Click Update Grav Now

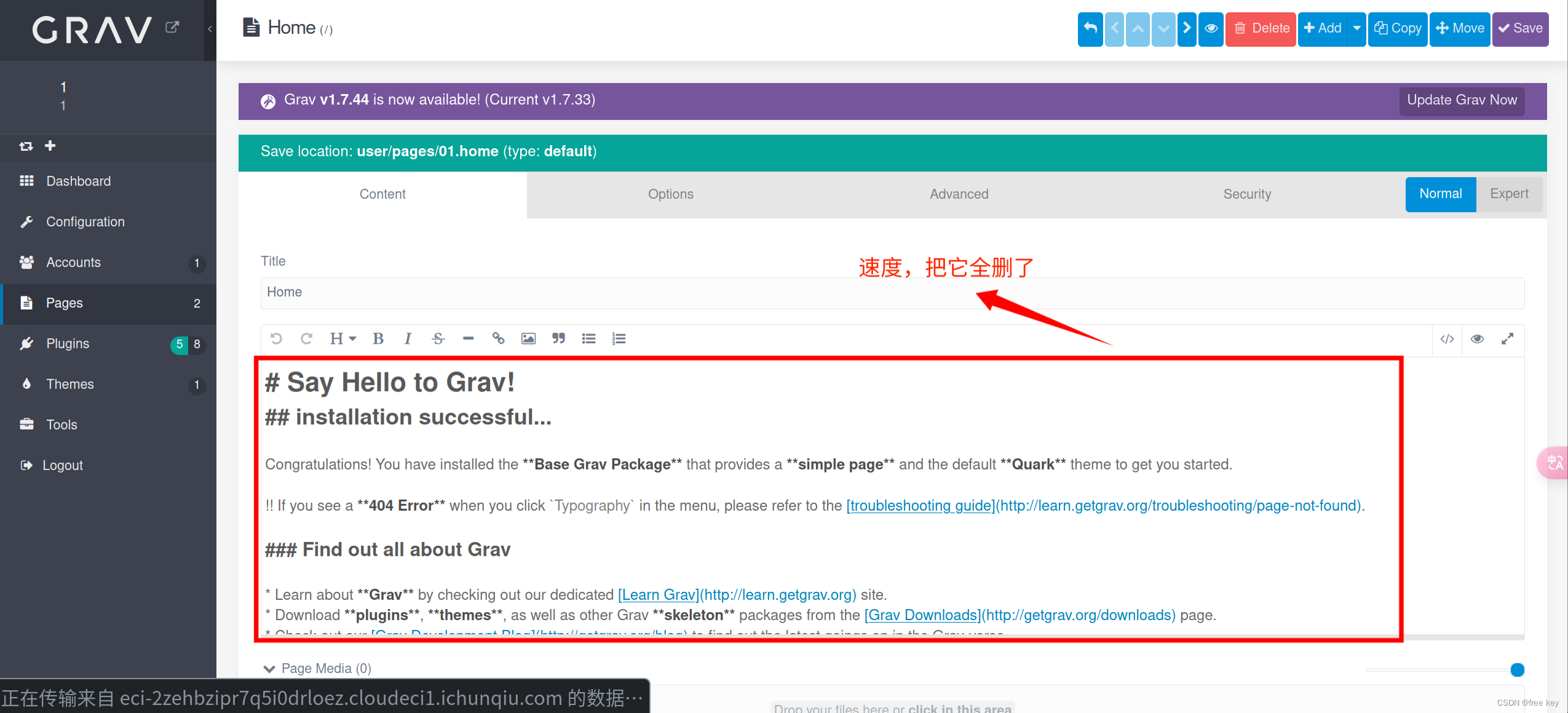[x=1462, y=100]
